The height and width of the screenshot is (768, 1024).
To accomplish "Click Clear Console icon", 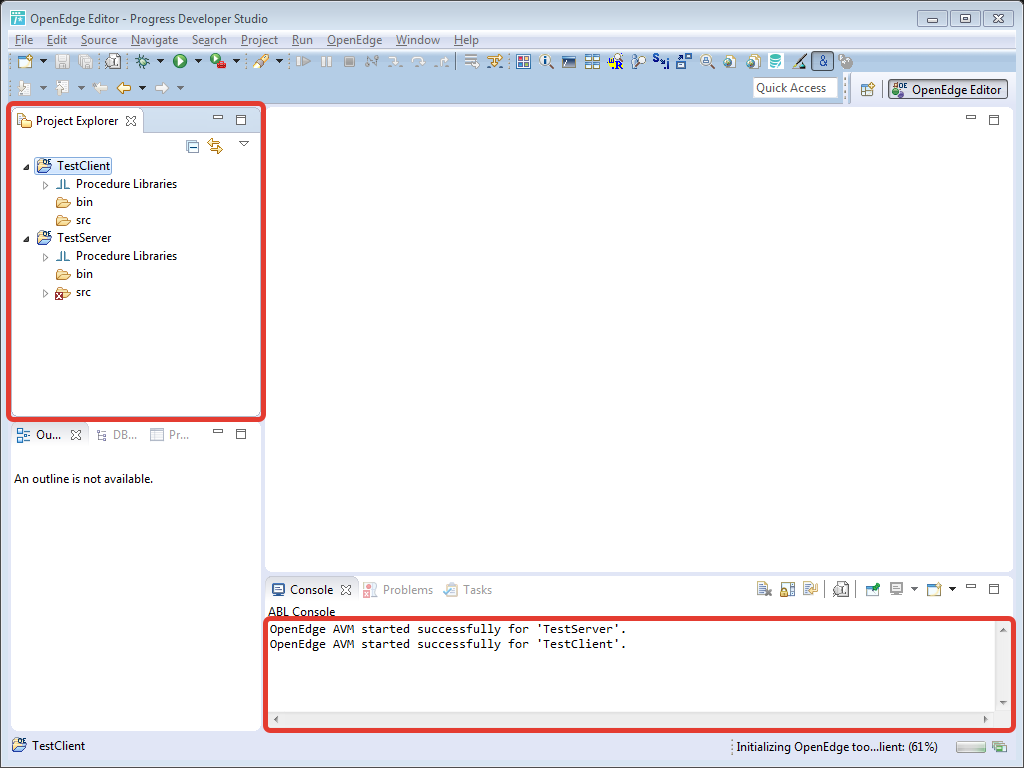I will coord(764,590).
